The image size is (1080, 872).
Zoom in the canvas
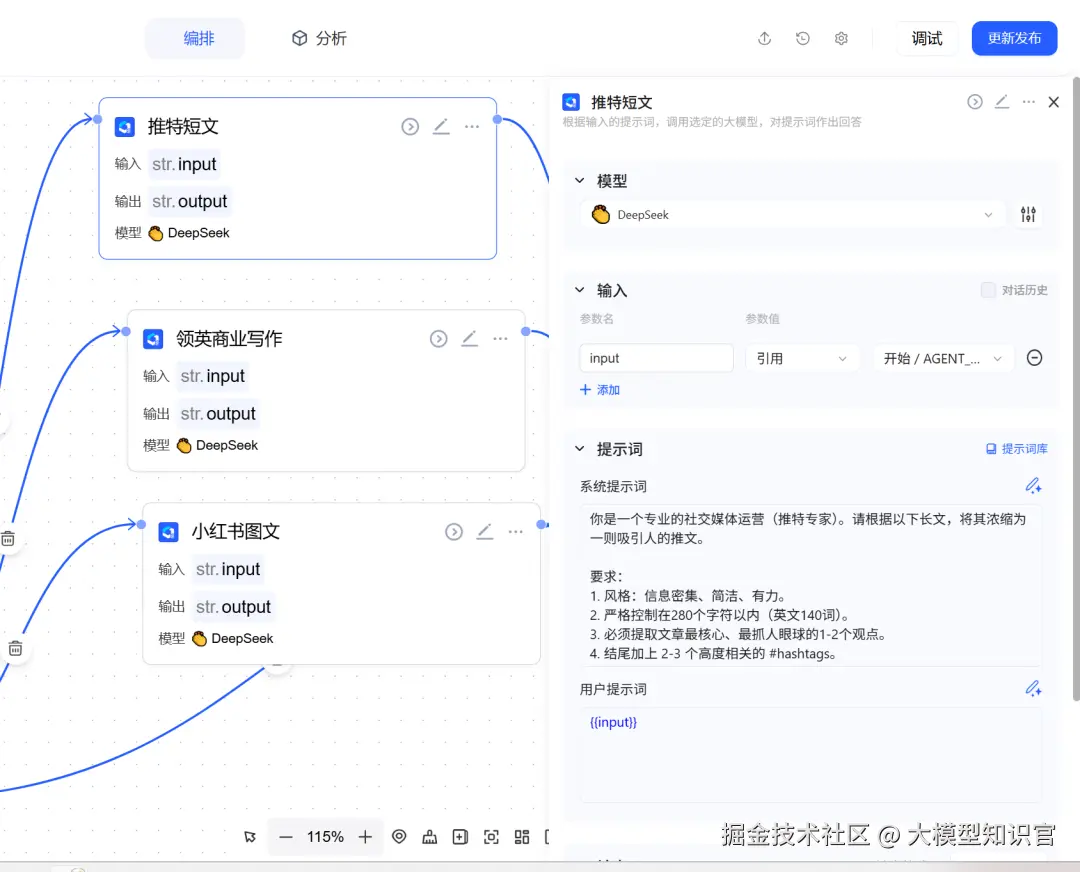366,837
